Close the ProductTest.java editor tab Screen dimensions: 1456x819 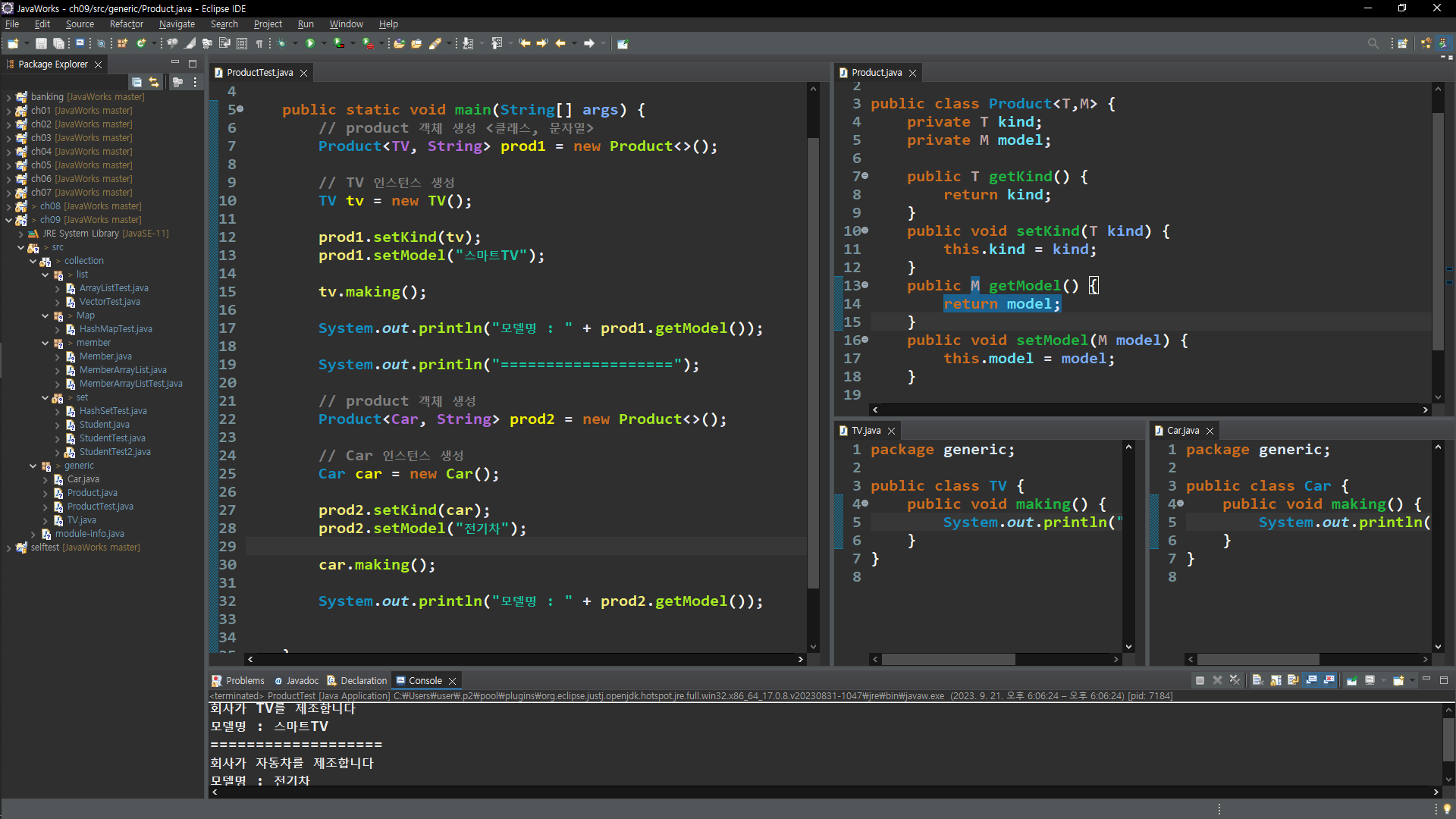(x=304, y=73)
